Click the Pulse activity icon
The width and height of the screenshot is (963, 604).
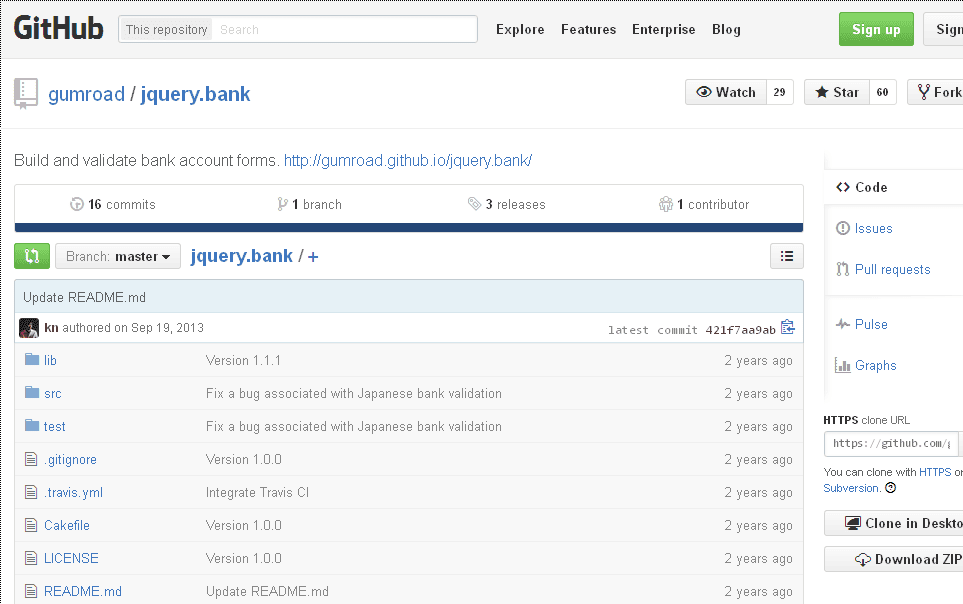[843, 324]
